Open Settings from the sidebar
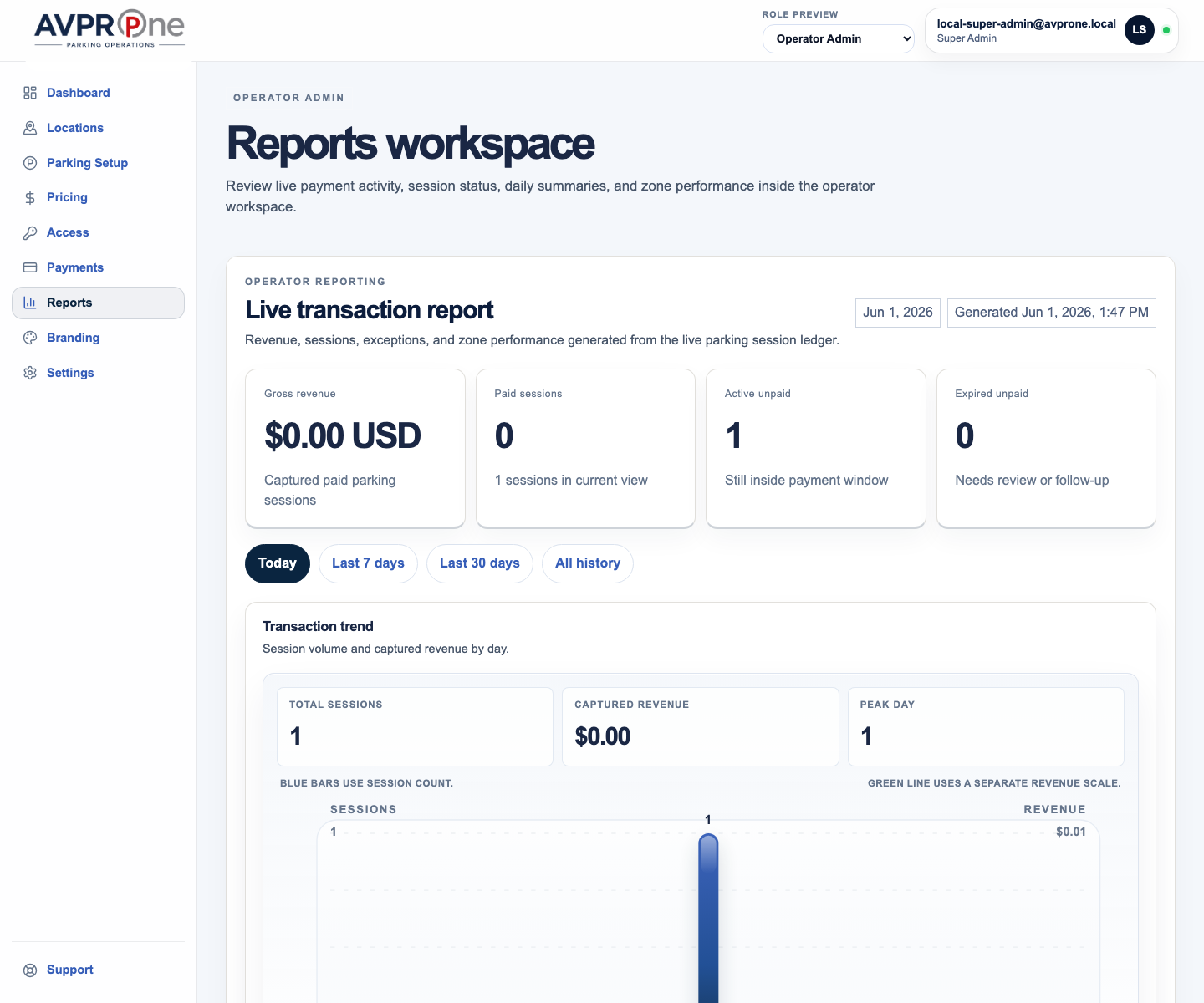 (x=98, y=373)
